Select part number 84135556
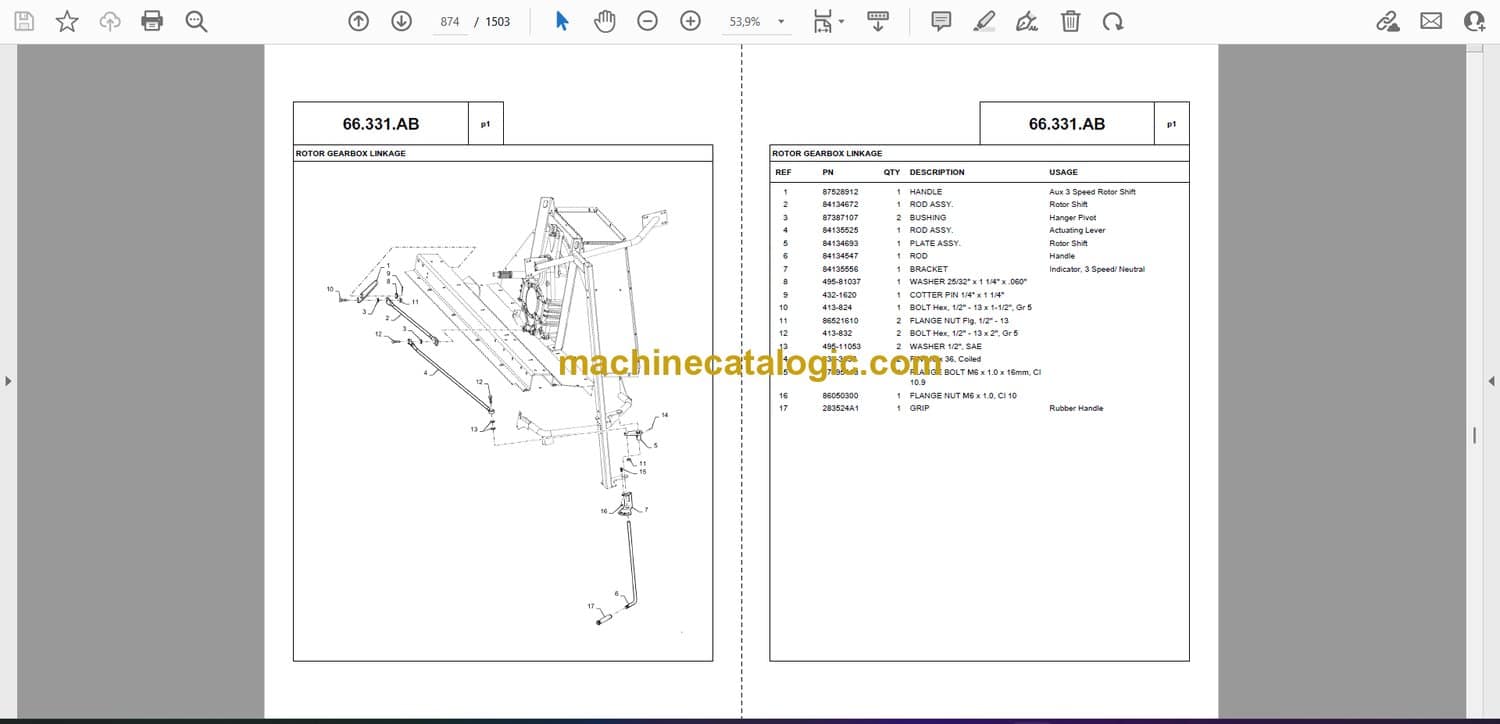 (840, 269)
